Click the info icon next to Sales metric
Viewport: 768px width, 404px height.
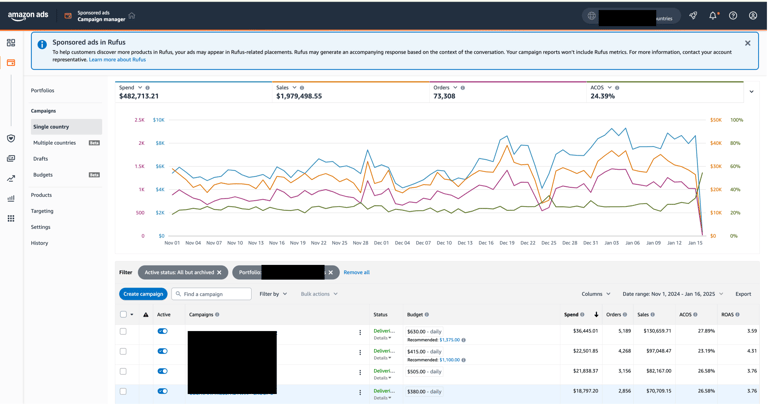302,88
